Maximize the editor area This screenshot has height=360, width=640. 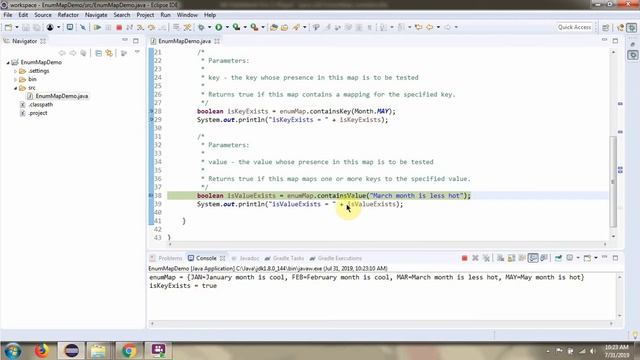(615, 40)
